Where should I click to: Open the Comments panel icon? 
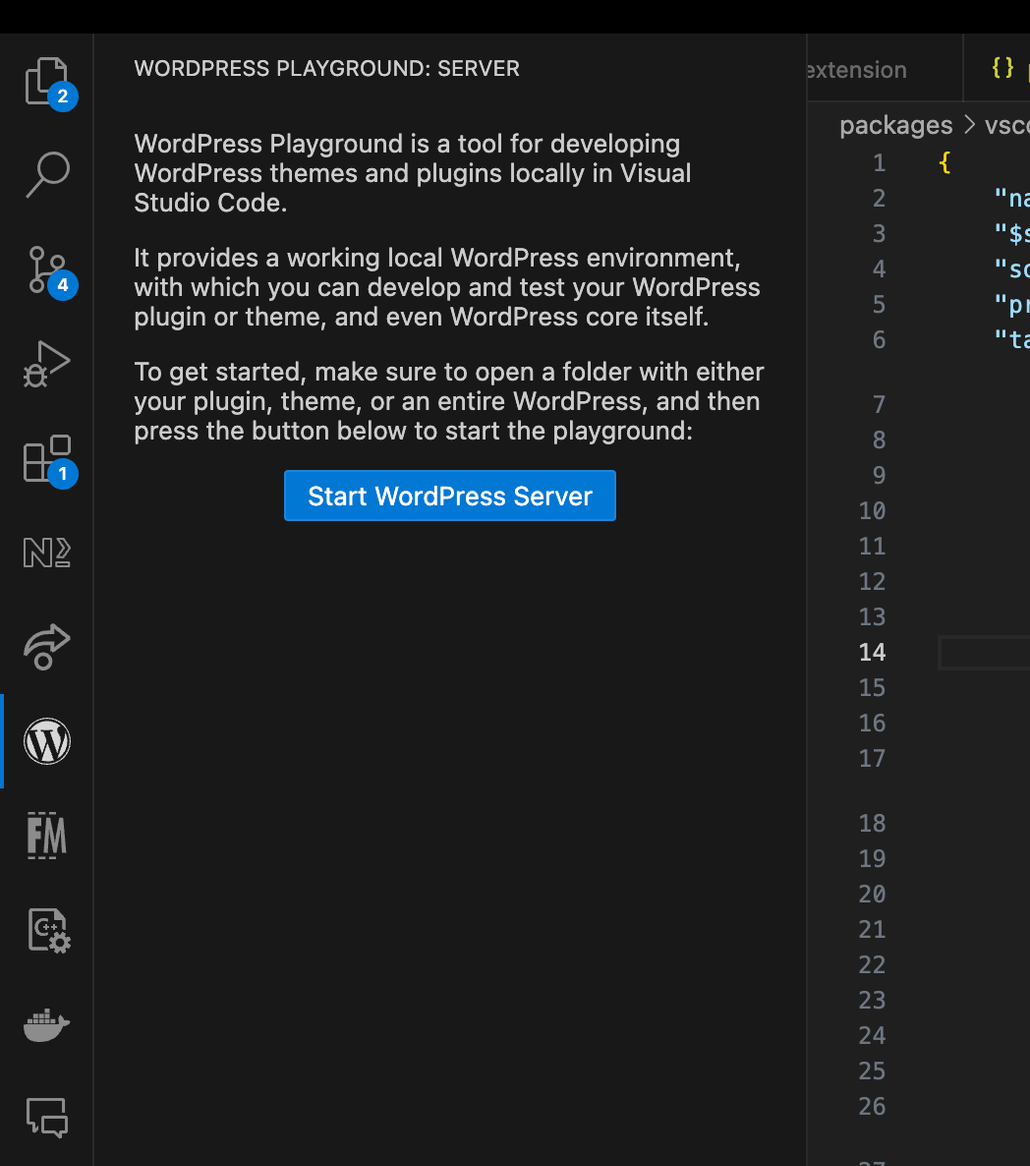(46, 1119)
